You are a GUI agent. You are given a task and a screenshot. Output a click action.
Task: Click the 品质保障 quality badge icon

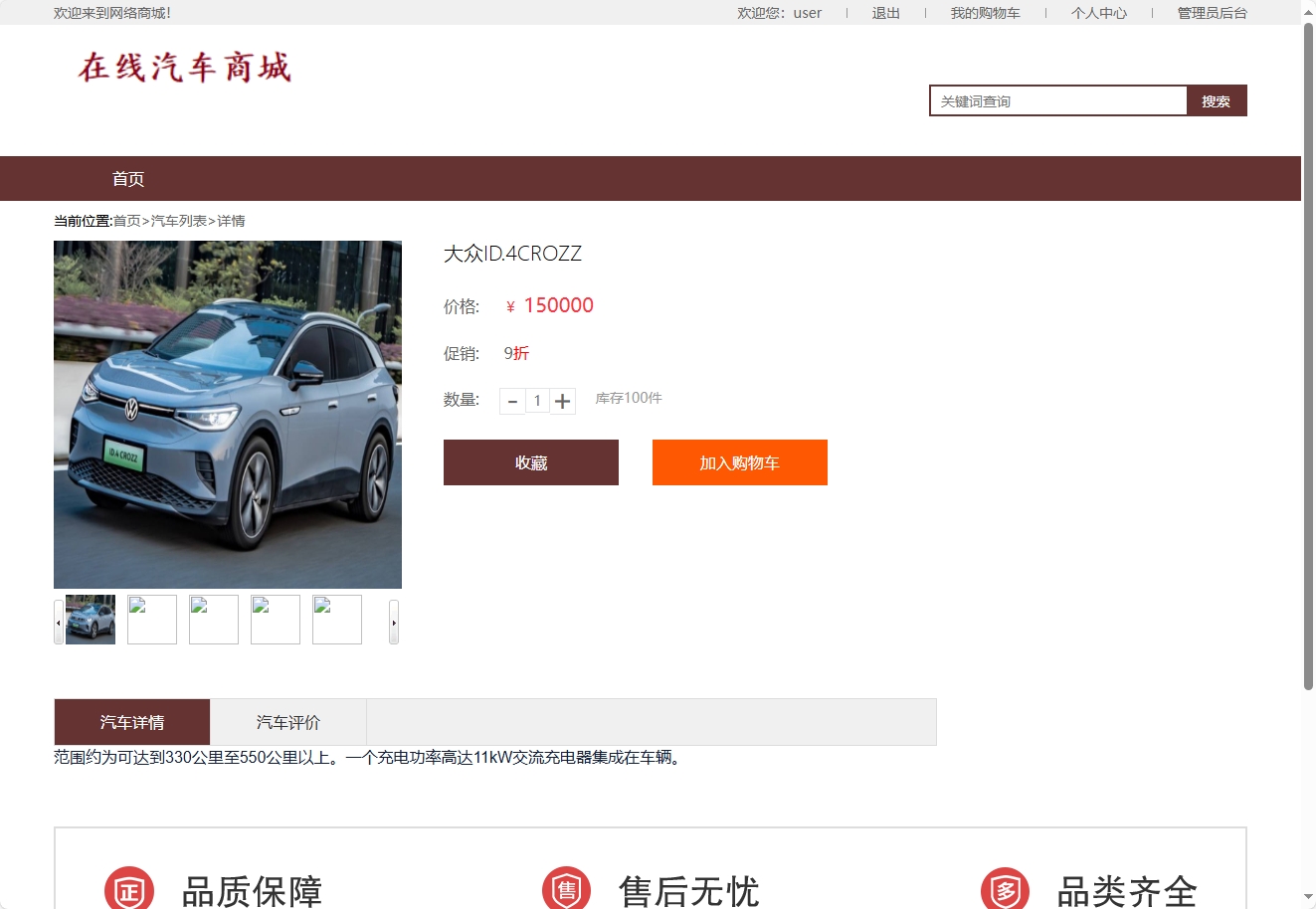tap(128, 887)
